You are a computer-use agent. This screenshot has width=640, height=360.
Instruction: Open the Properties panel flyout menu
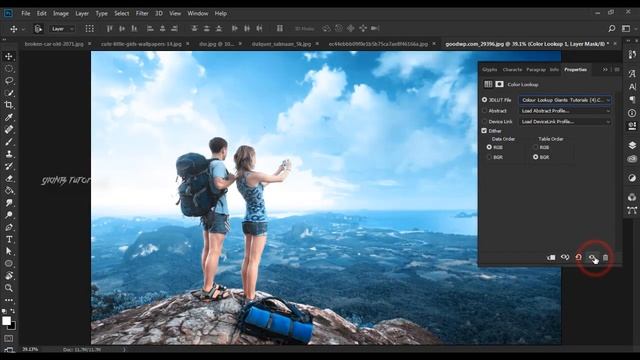(617, 69)
